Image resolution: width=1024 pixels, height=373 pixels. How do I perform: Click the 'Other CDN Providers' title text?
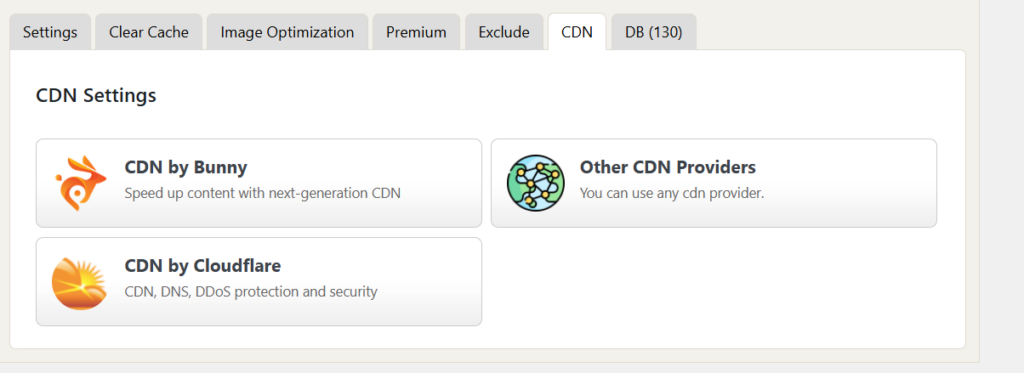(667, 167)
